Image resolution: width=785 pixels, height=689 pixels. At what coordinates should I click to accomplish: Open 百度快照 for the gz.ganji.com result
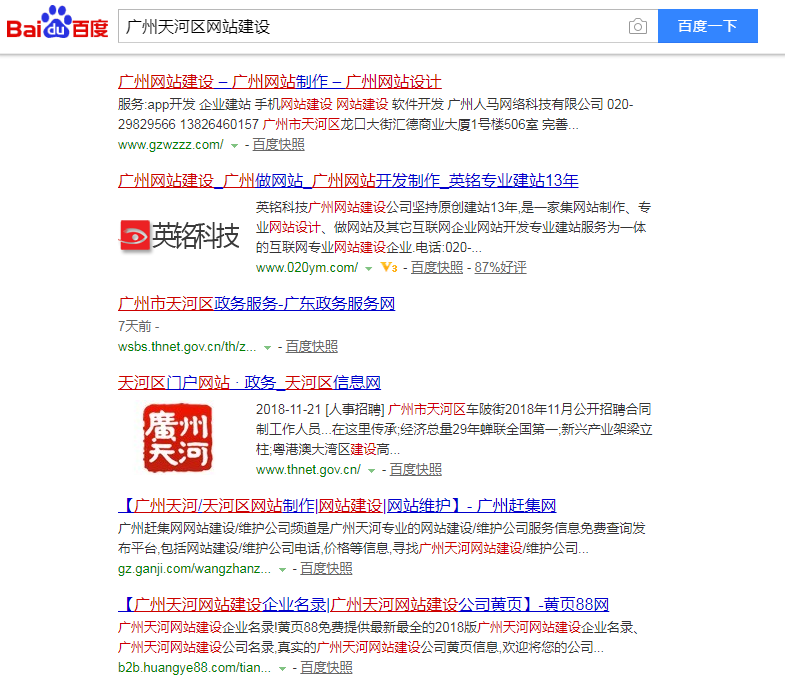pyautogui.click(x=326, y=568)
